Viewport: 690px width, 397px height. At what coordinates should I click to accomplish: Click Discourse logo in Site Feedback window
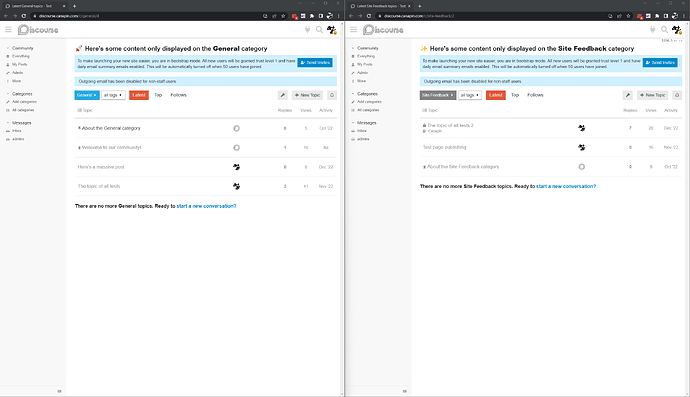[383, 29]
